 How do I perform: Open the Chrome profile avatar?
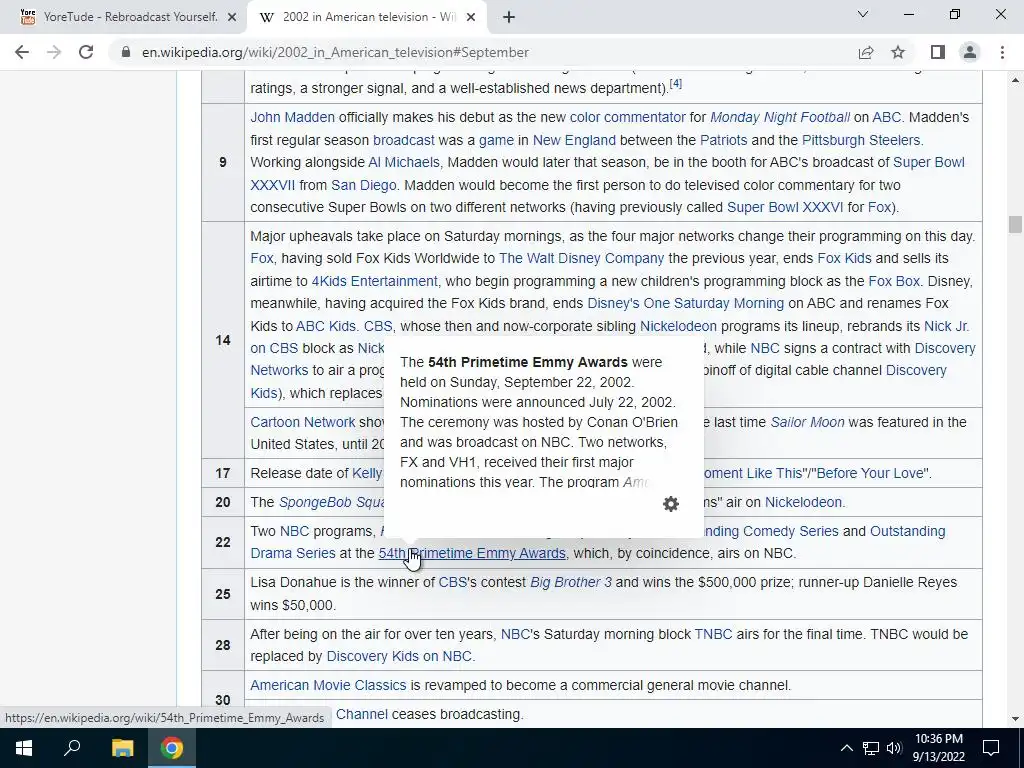click(970, 52)
